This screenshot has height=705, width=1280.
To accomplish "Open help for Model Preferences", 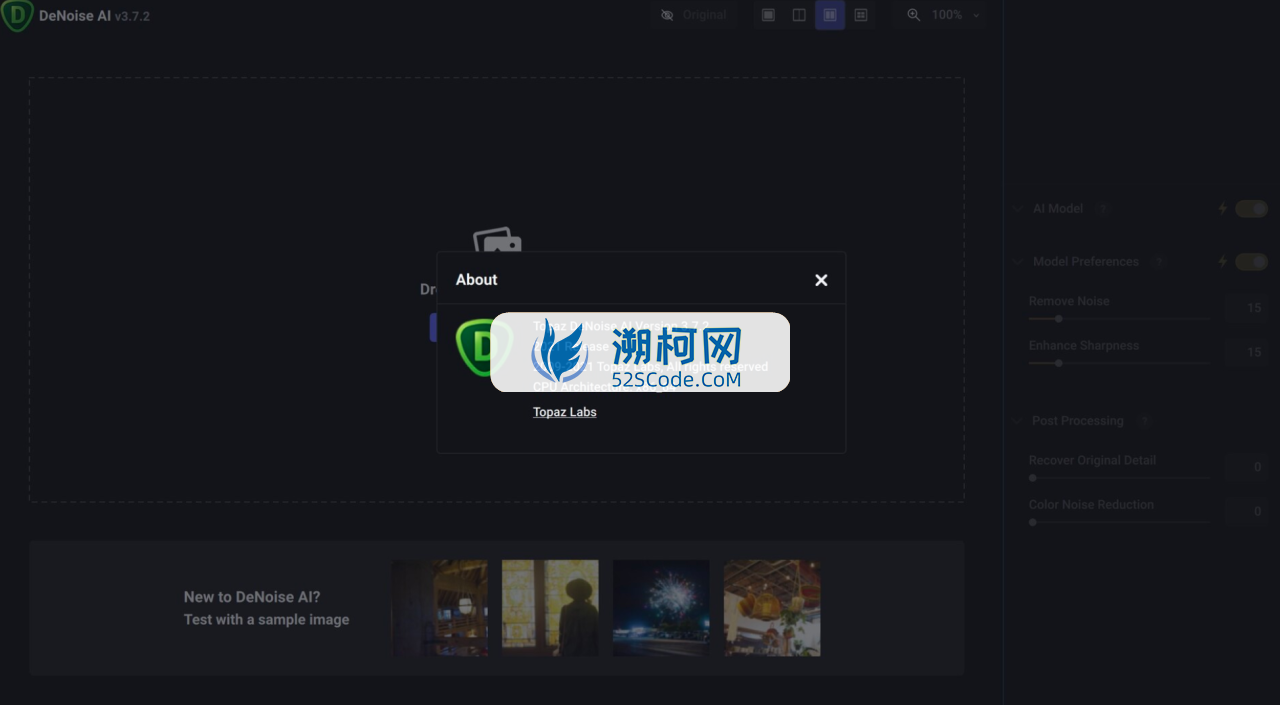I will coord(1158,262).
